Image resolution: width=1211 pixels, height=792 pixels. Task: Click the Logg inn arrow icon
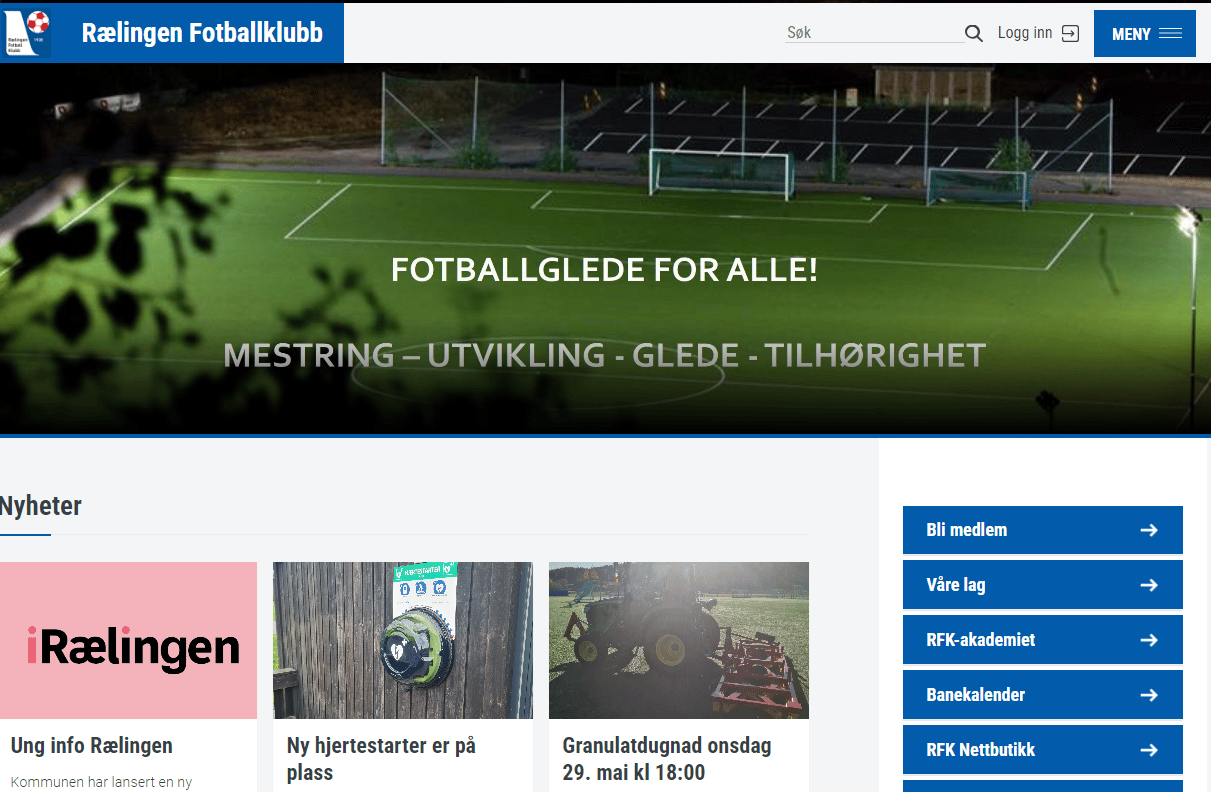1070,33
